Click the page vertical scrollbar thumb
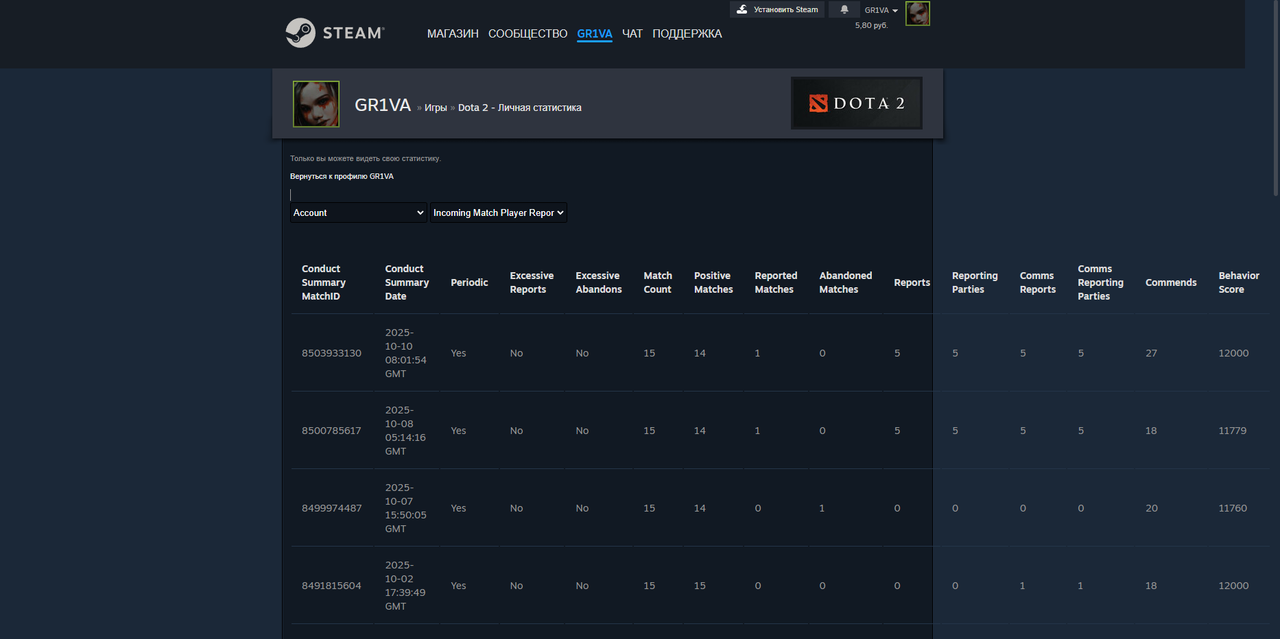Viewport: 1280px width, 639px height. click(x=1275, y=98)
